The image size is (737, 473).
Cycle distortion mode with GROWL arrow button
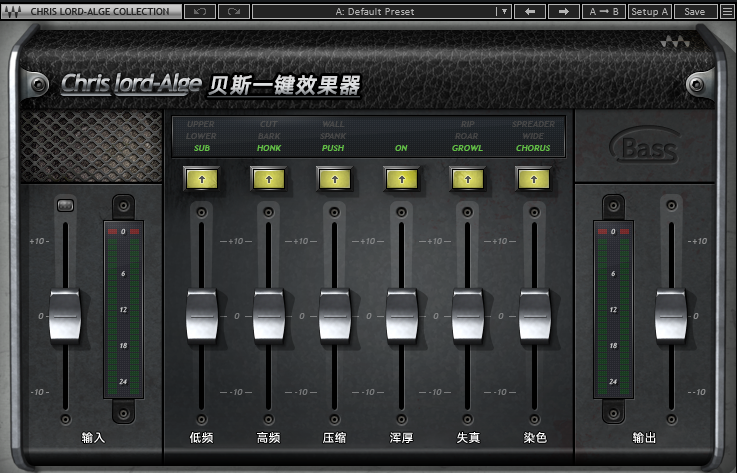468,179
